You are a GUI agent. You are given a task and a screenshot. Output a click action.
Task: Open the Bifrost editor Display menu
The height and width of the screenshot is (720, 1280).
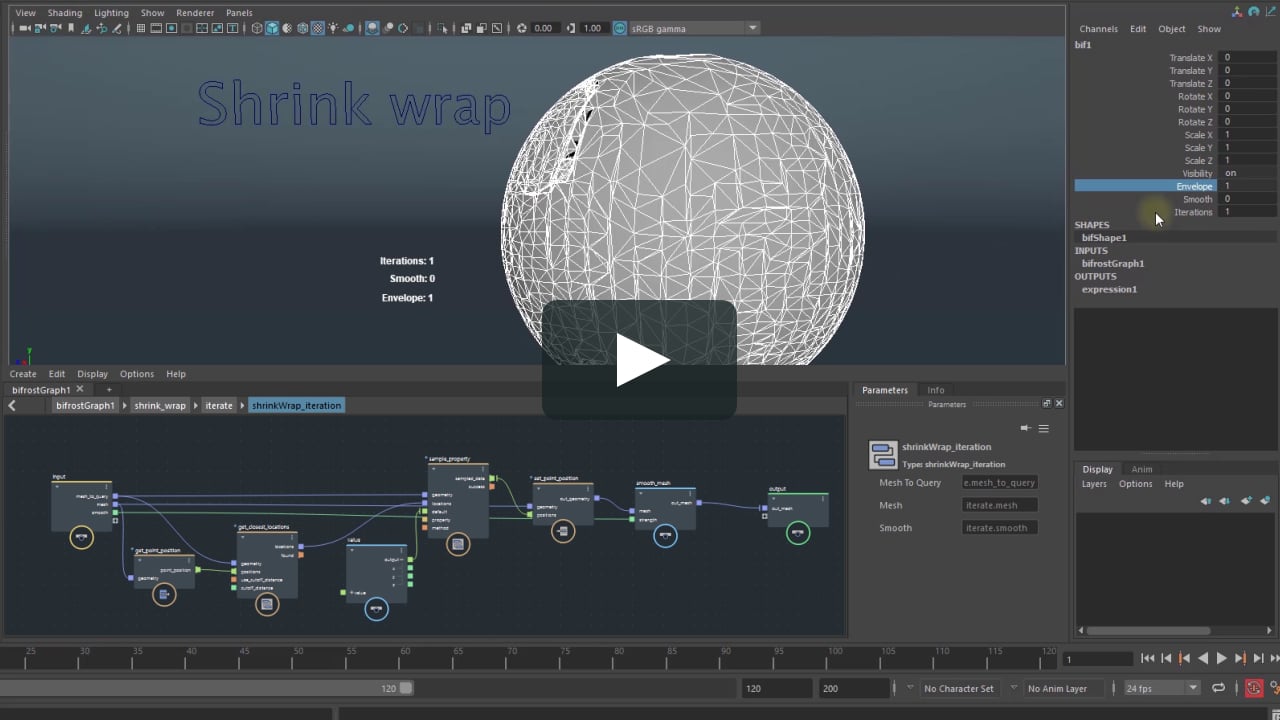coord(92,374)
